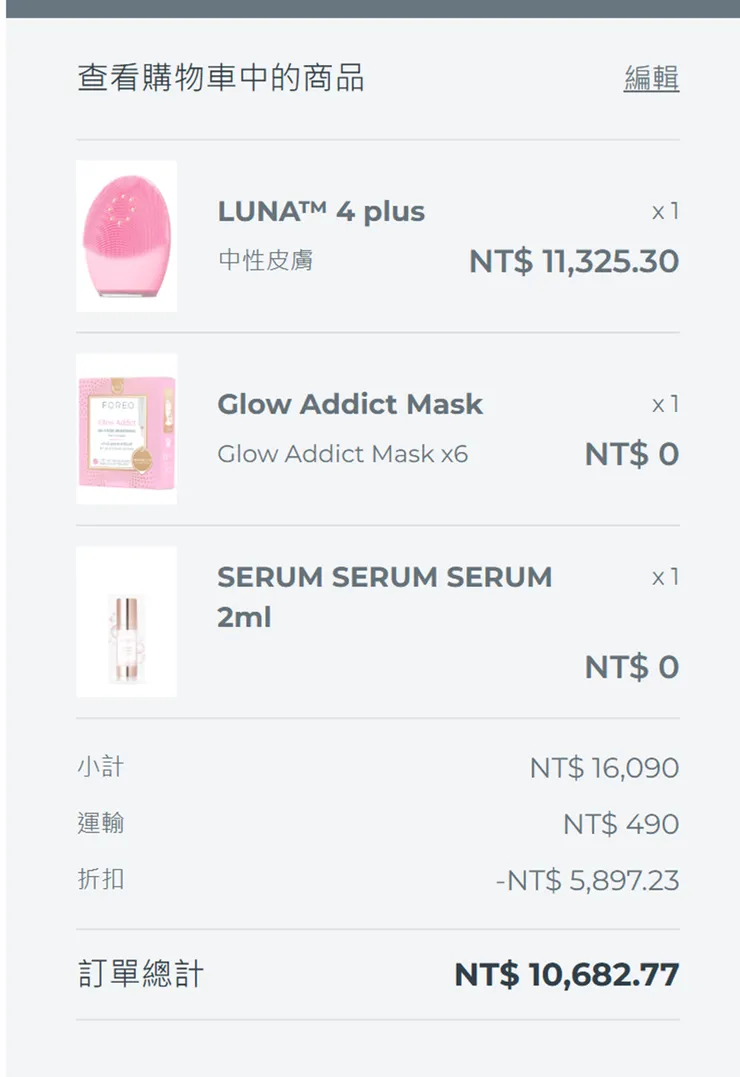Open the SERUM 2ml product thumbnail
Viewport: 740px width, 1077px height.
pos(127,621)
